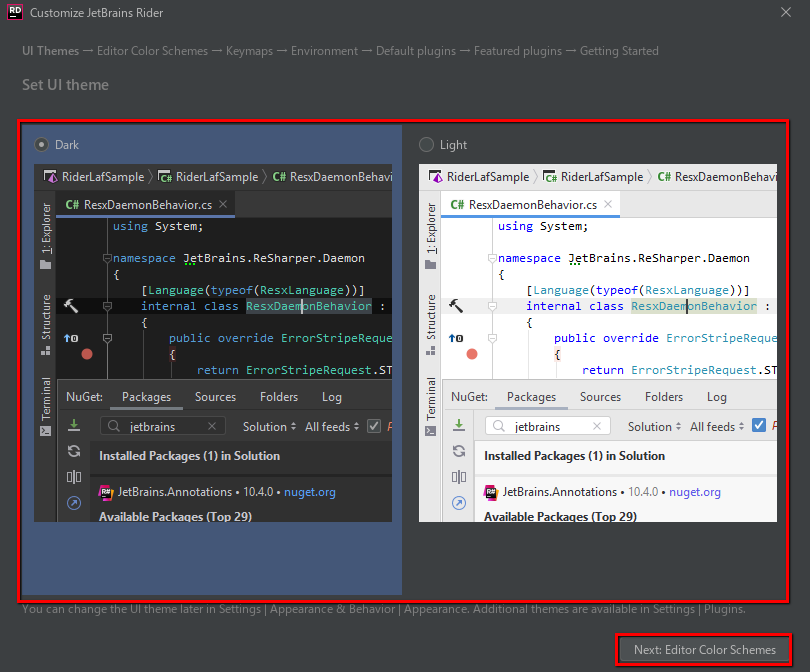This screenshot has width=810, height=672.
Task: Click the Rider RD logo in title bar
Action: (15, 12)
